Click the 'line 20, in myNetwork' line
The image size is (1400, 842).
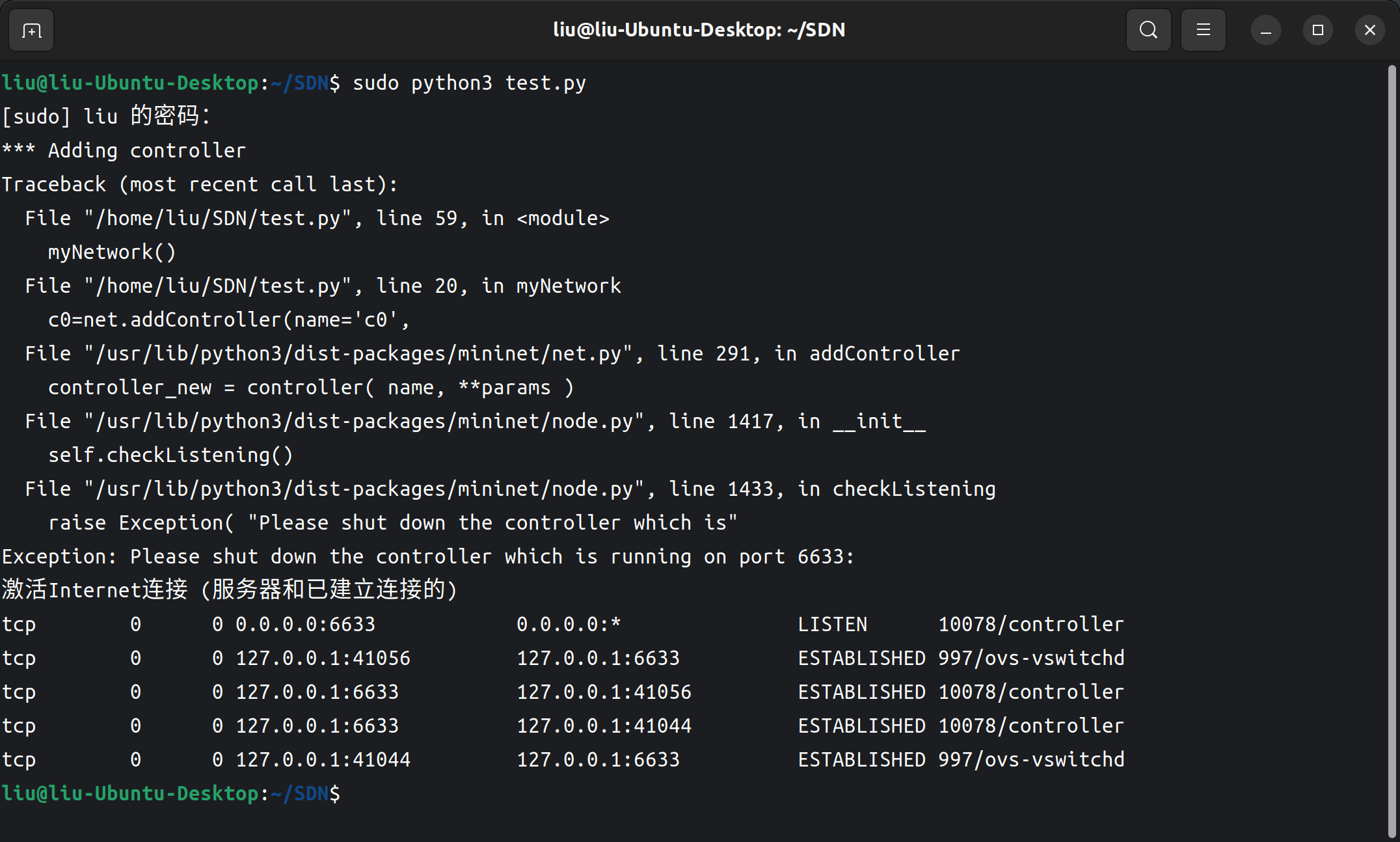point(323,286)
